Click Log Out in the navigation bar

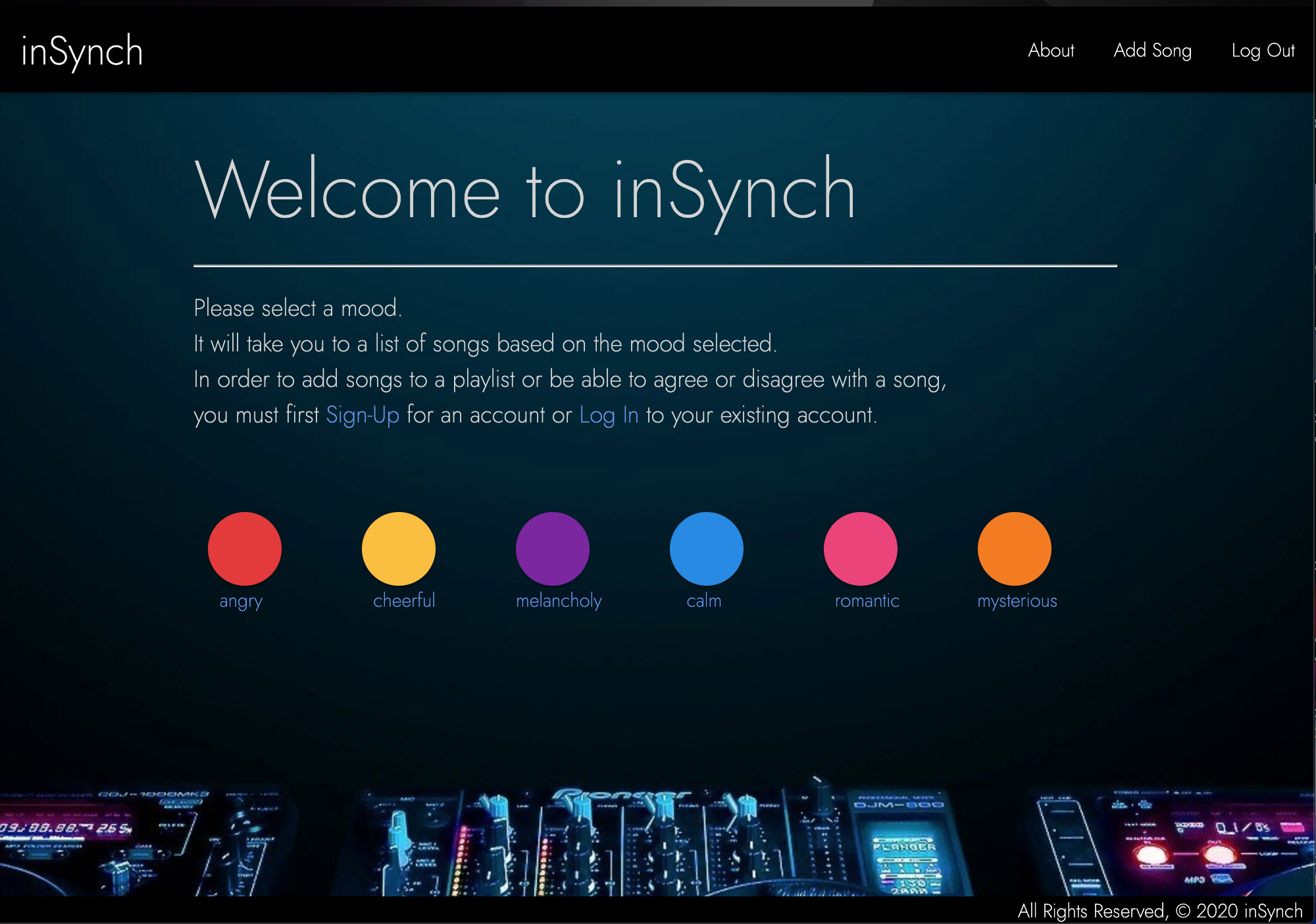(1263, 51)
